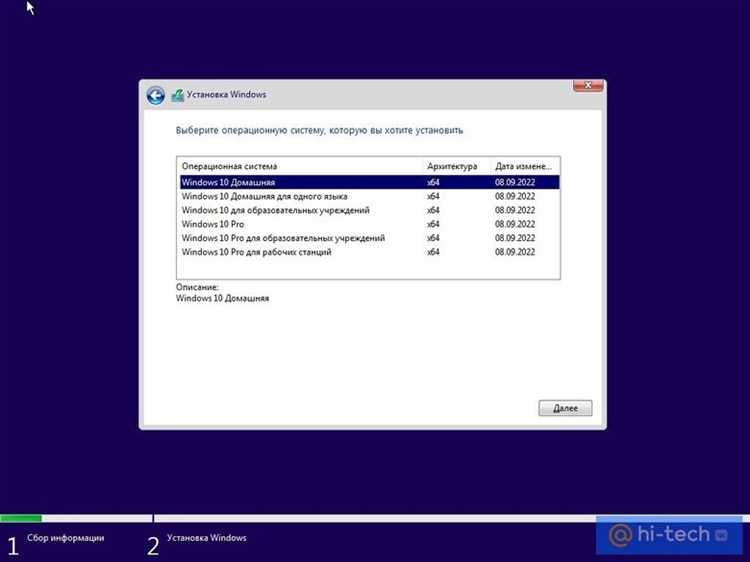Click the heading Выберите операционную систему
Screen dimensions: 750x562
[x=320, y=130]
